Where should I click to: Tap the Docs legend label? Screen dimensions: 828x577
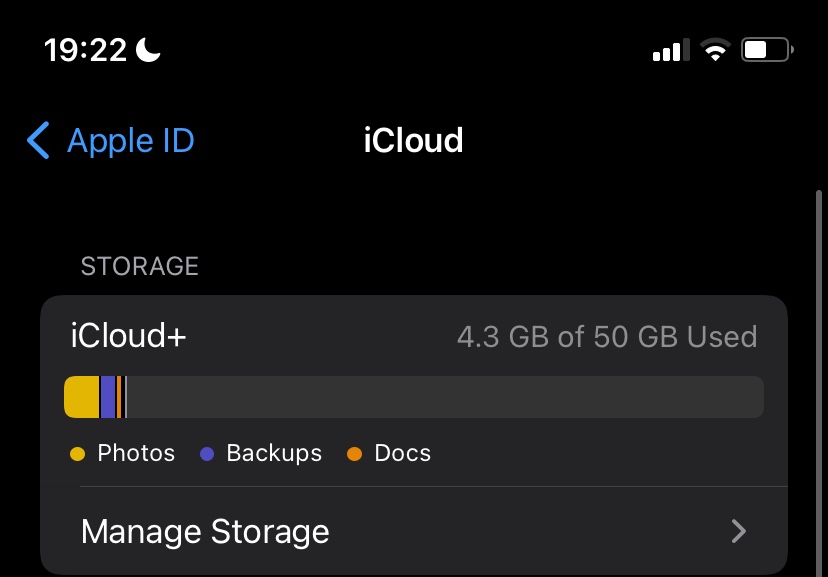pyautogui.click(x=402, y=454)
